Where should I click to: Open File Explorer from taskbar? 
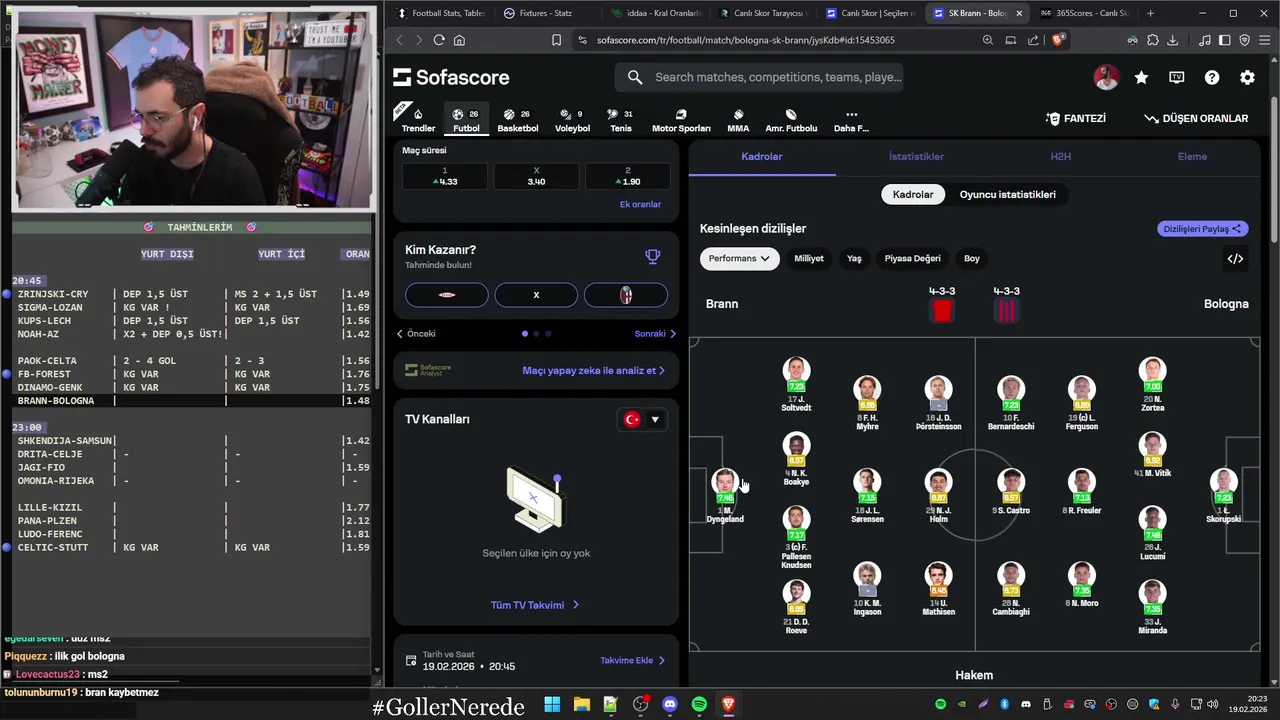tap(581, 704)
